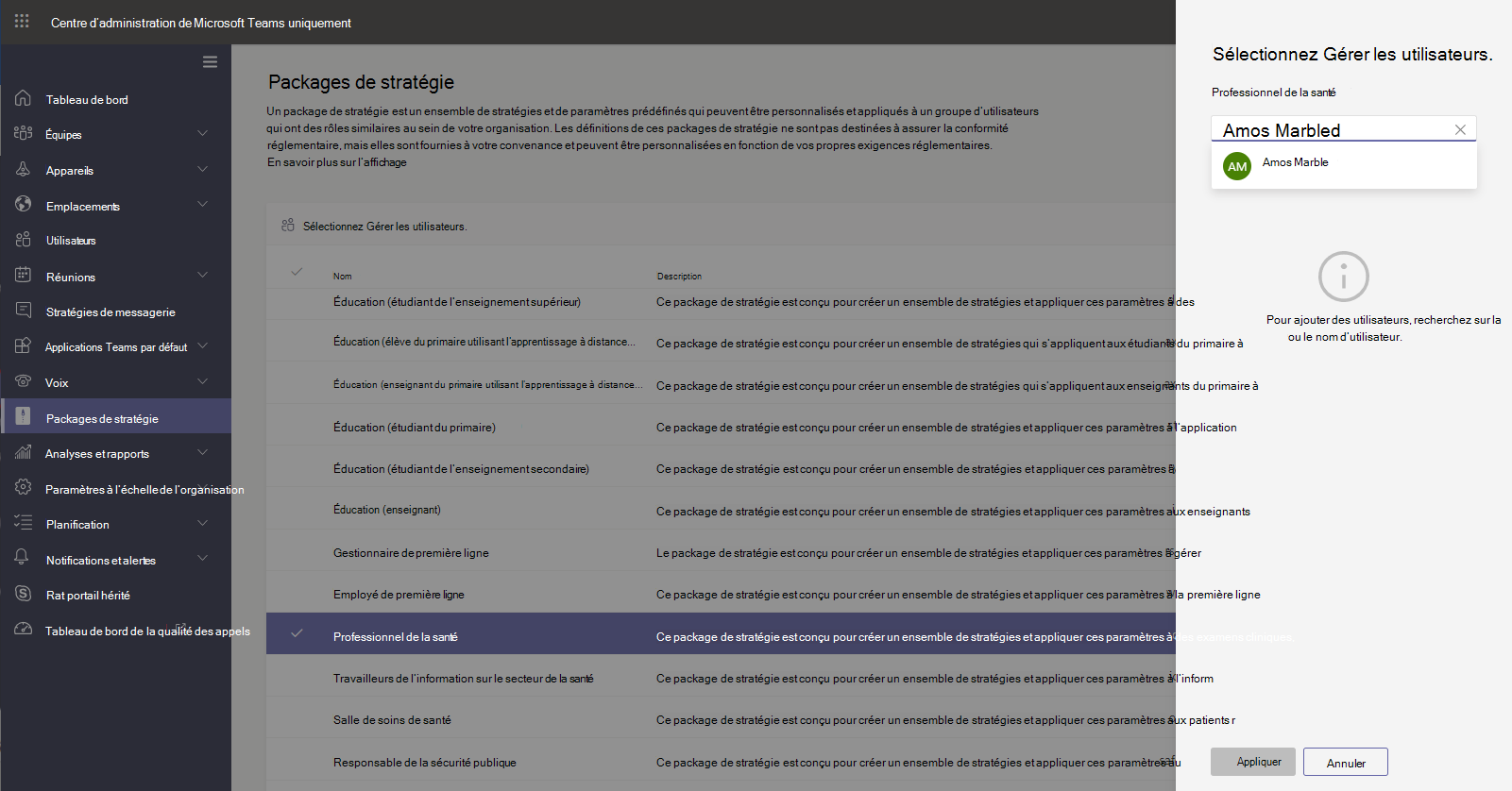Follow the En savoir plus link

point(337,162)
